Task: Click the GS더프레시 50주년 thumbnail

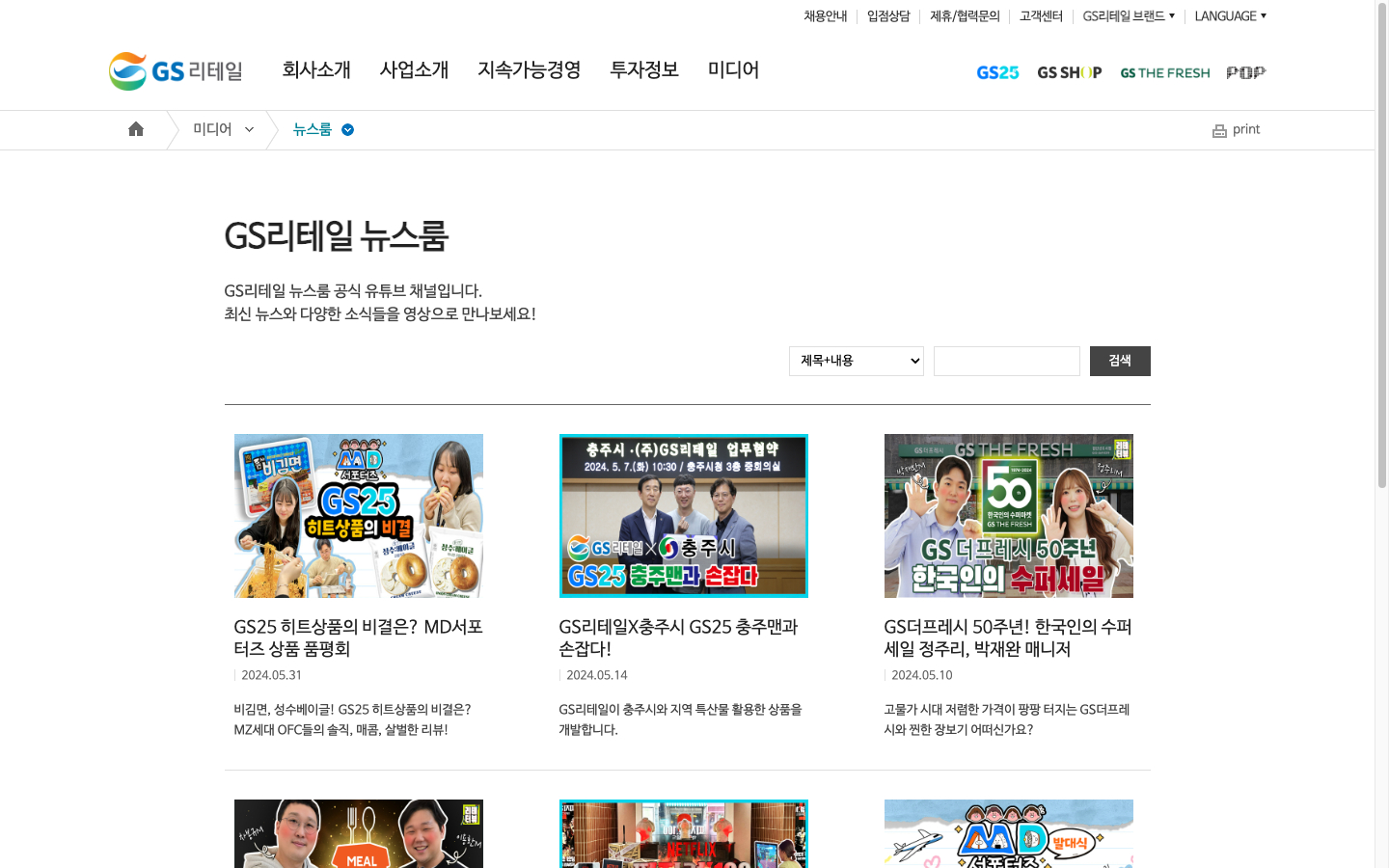Action: coord(1009,516)
